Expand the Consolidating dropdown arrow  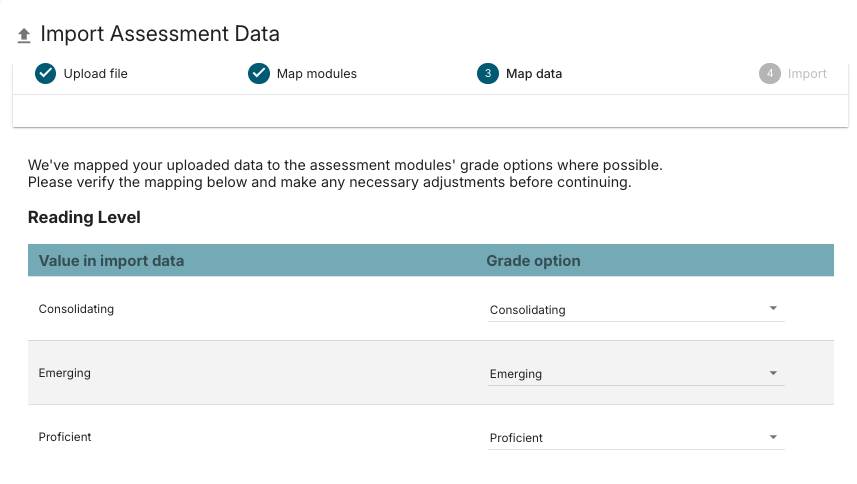tap(773, 309)
